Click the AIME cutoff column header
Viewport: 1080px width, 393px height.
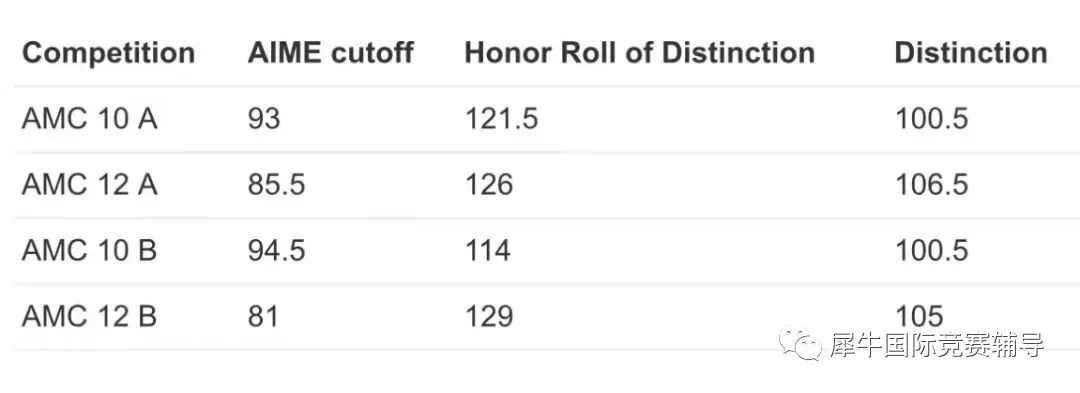click(331, 53)
